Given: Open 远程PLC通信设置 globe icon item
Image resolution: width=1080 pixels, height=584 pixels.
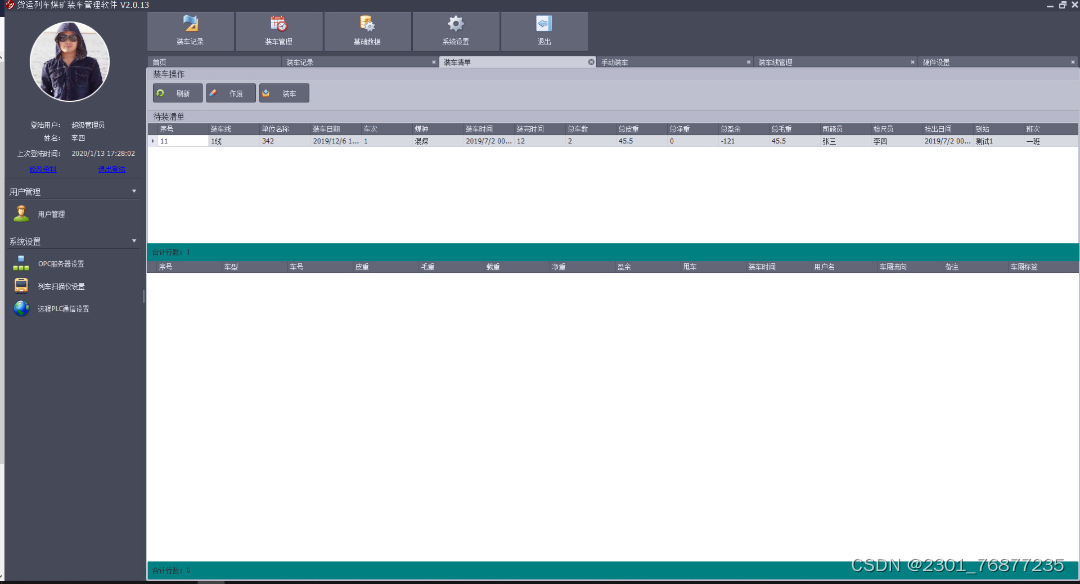Looking at the screenshot, I should pos(51,309).
